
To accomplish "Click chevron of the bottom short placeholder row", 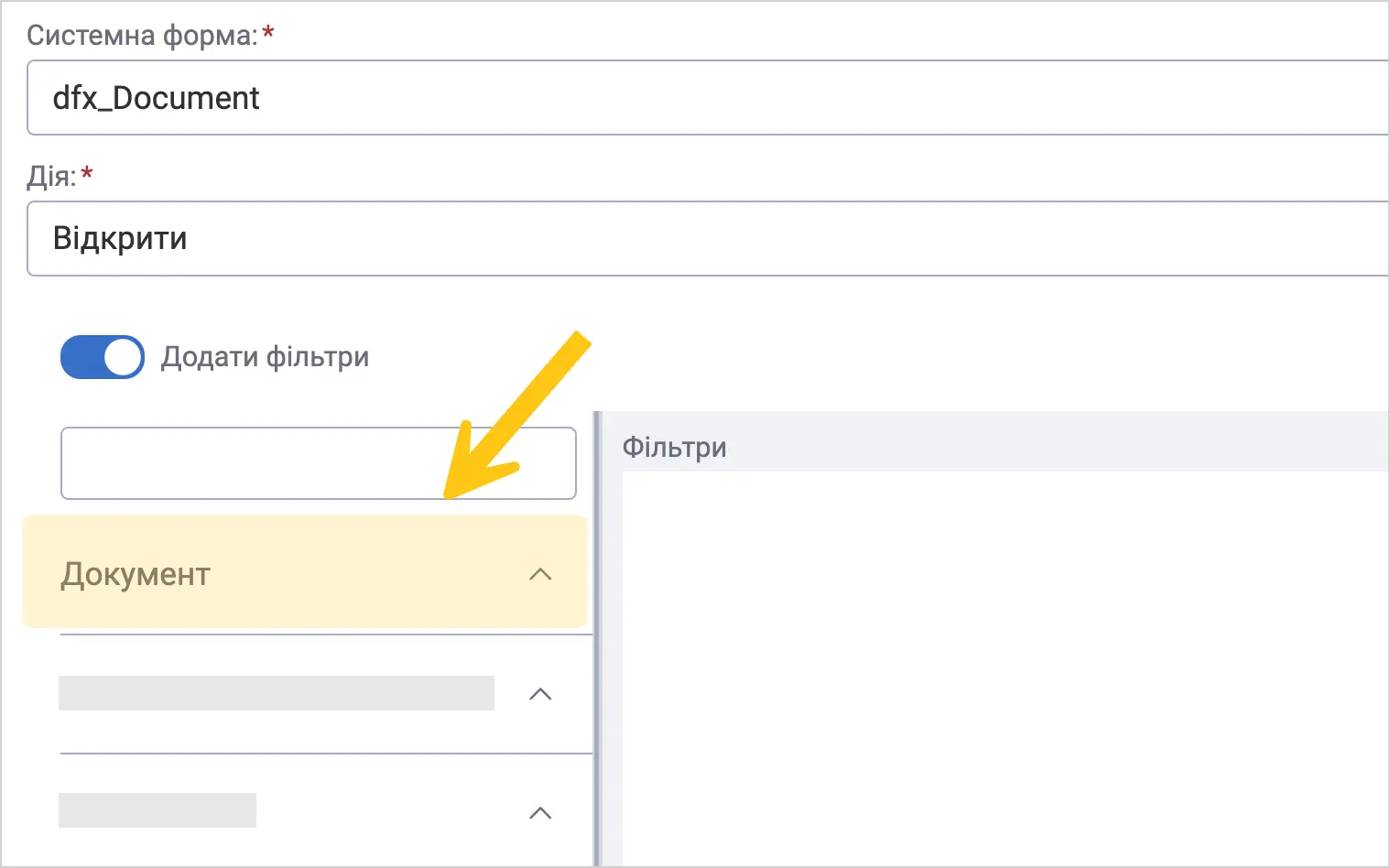I will (x=540, y=813).
